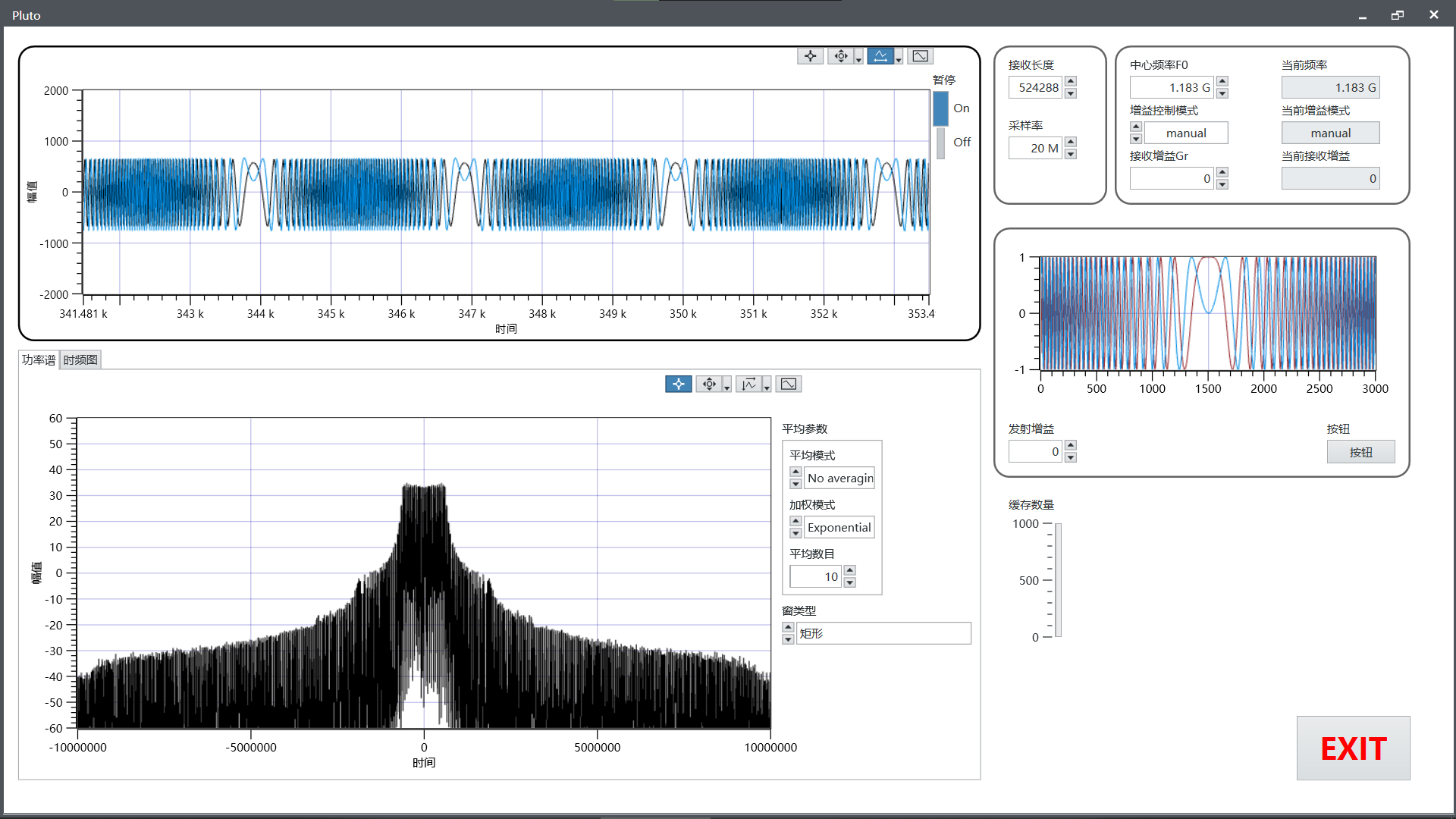Click the pan tool icon on top graph toolbar

tap(842, 55)
